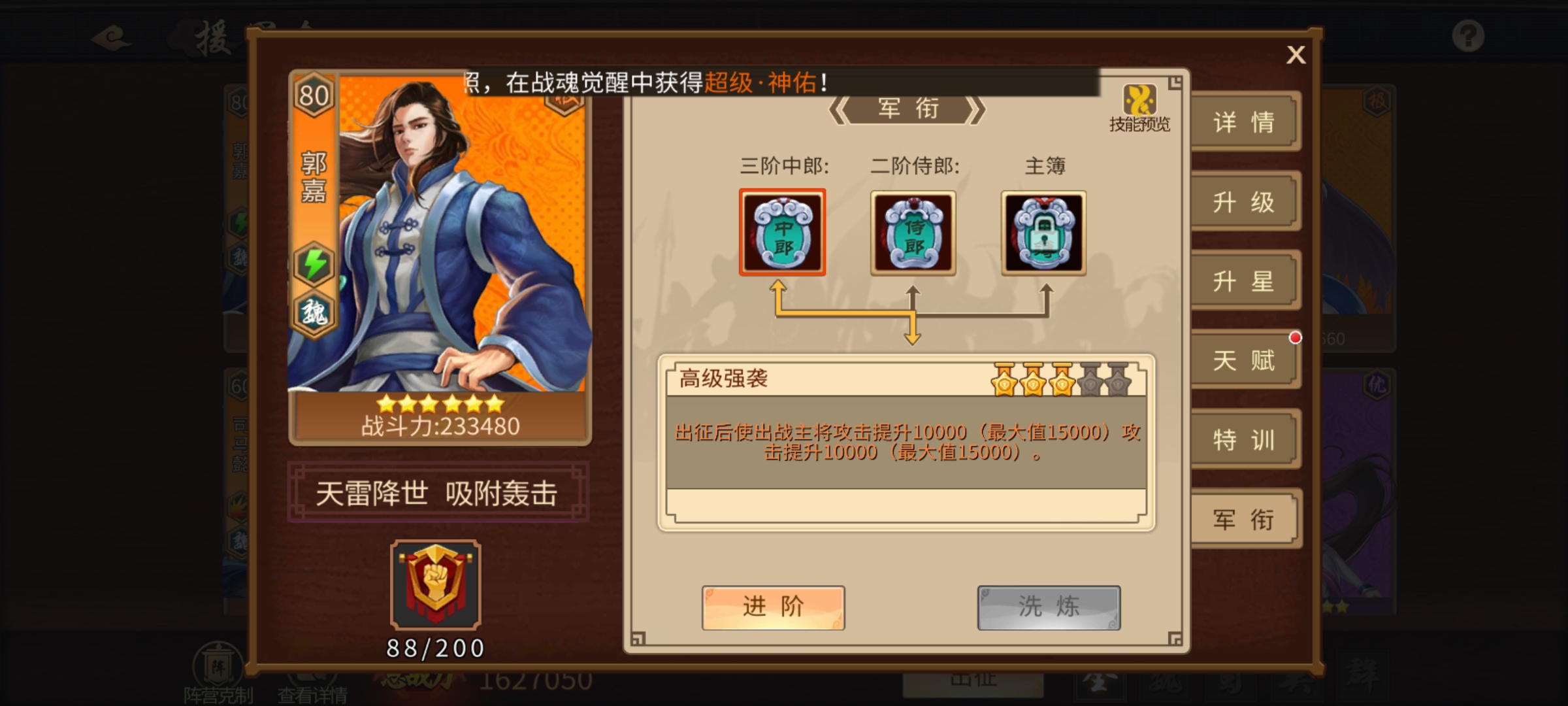Click the 高级强袭 skill star rating

[x=1061, y=379]
